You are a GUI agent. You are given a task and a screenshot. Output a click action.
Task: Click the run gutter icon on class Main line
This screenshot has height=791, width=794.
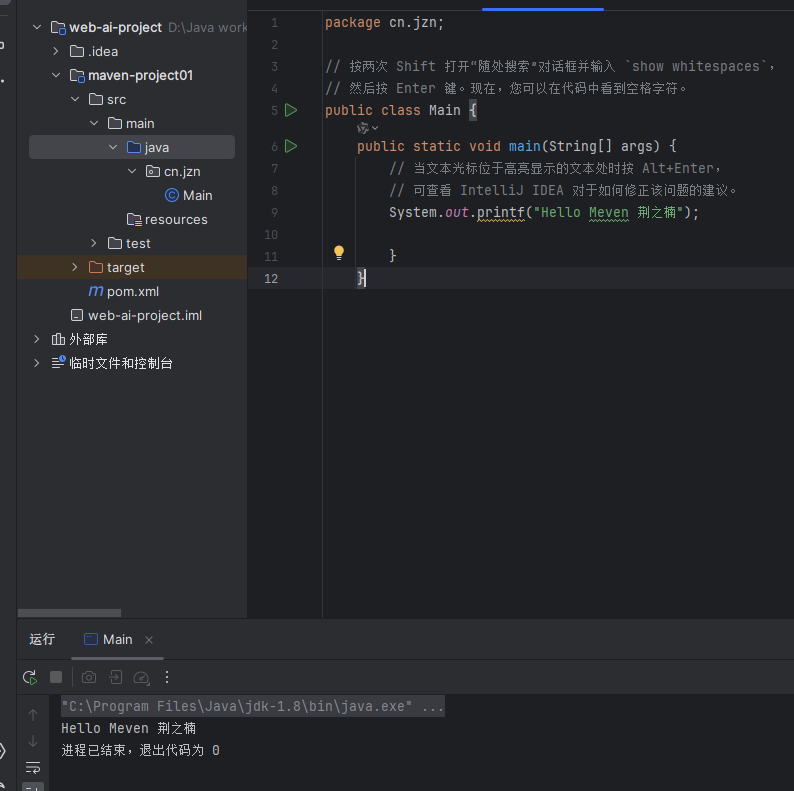(x=291, y=110)
